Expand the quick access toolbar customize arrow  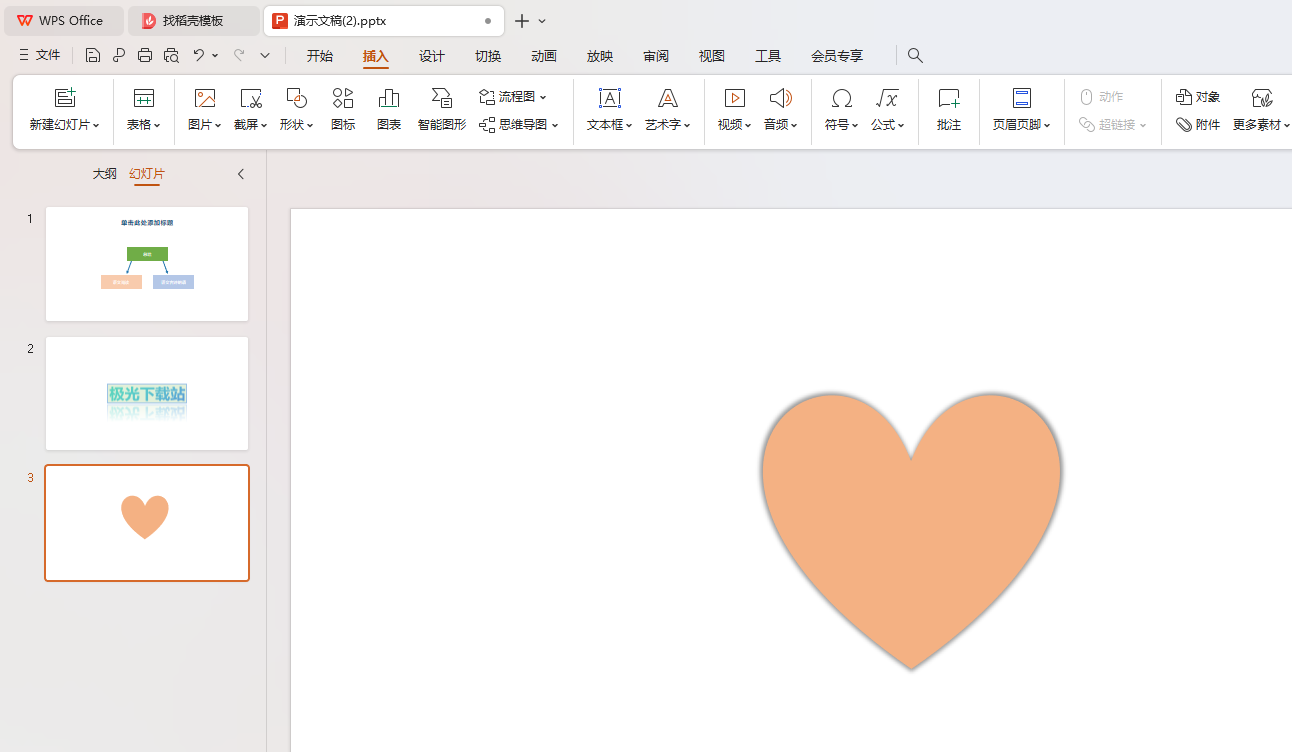[x=265, y=56]
